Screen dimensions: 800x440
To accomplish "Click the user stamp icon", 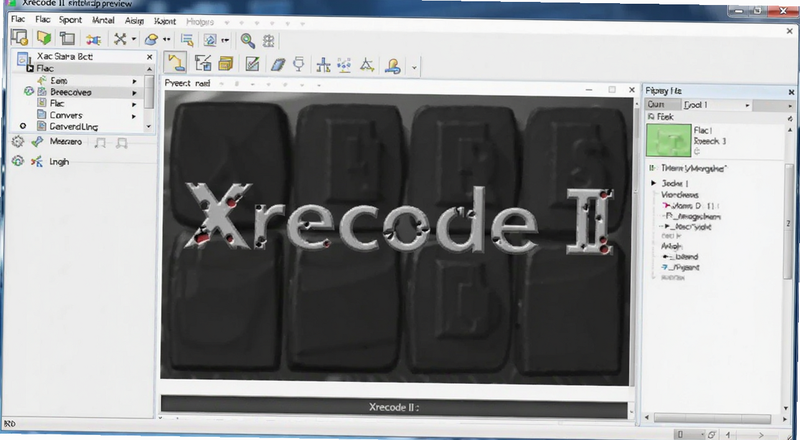I will (x=392, y=66).
